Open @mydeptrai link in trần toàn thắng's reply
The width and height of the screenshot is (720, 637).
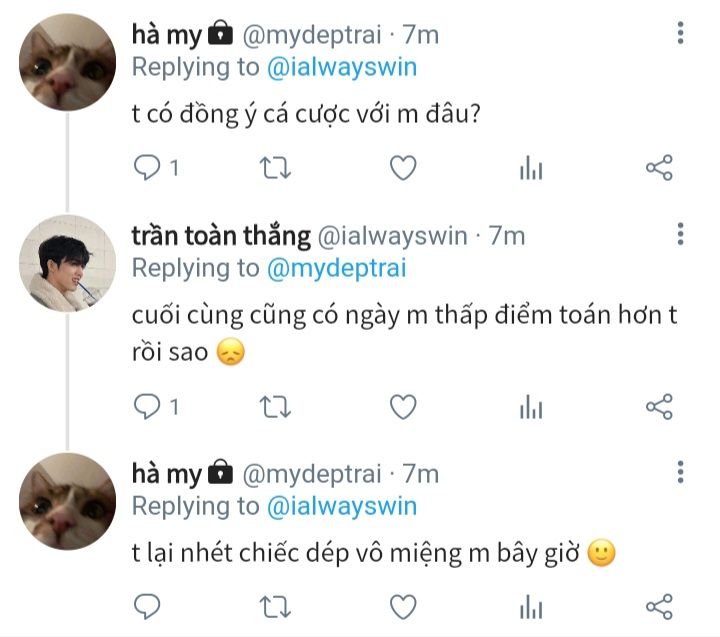tap(337, 268)
